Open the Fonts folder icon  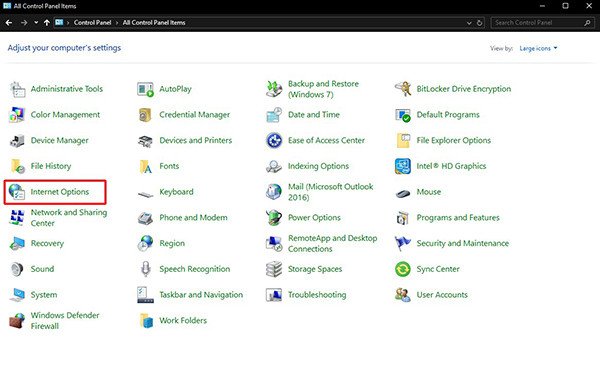(145, 166)
